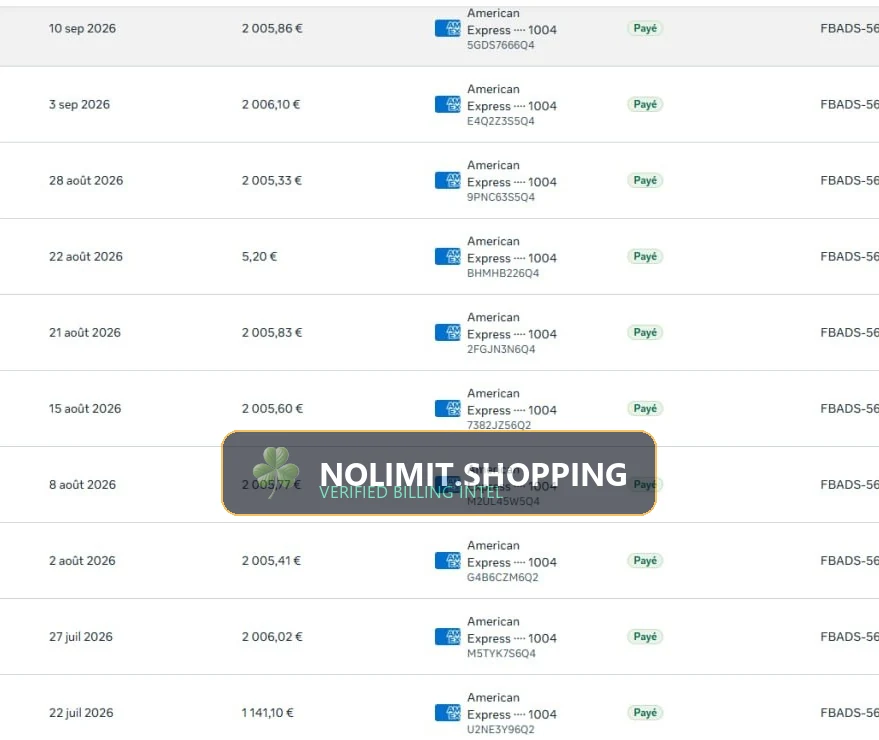Viewport: 879px width, 740px height.
Task: Select the date 2 août 2026
Action: coord(82,561)
